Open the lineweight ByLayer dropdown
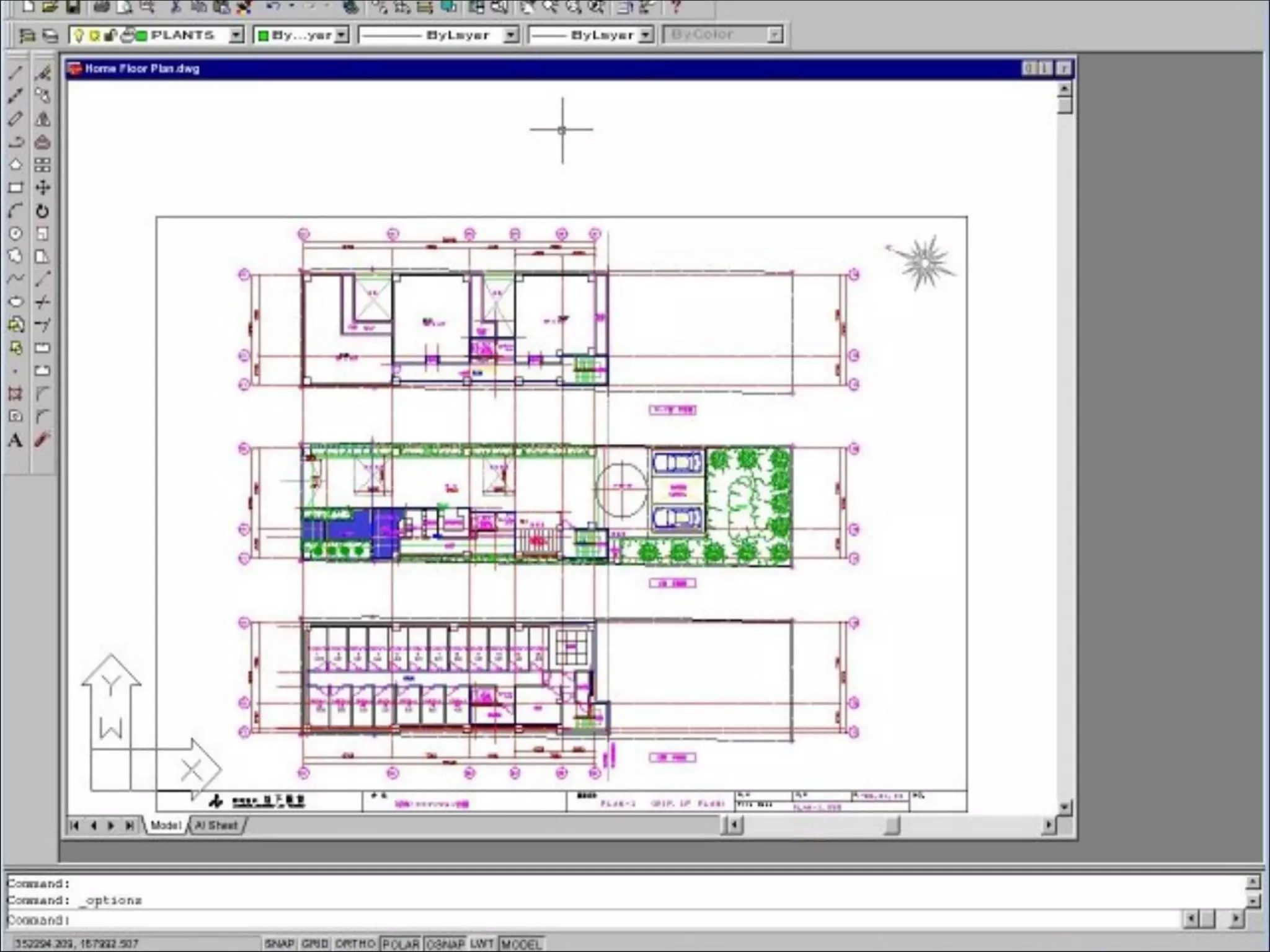 tap(646, 35)
